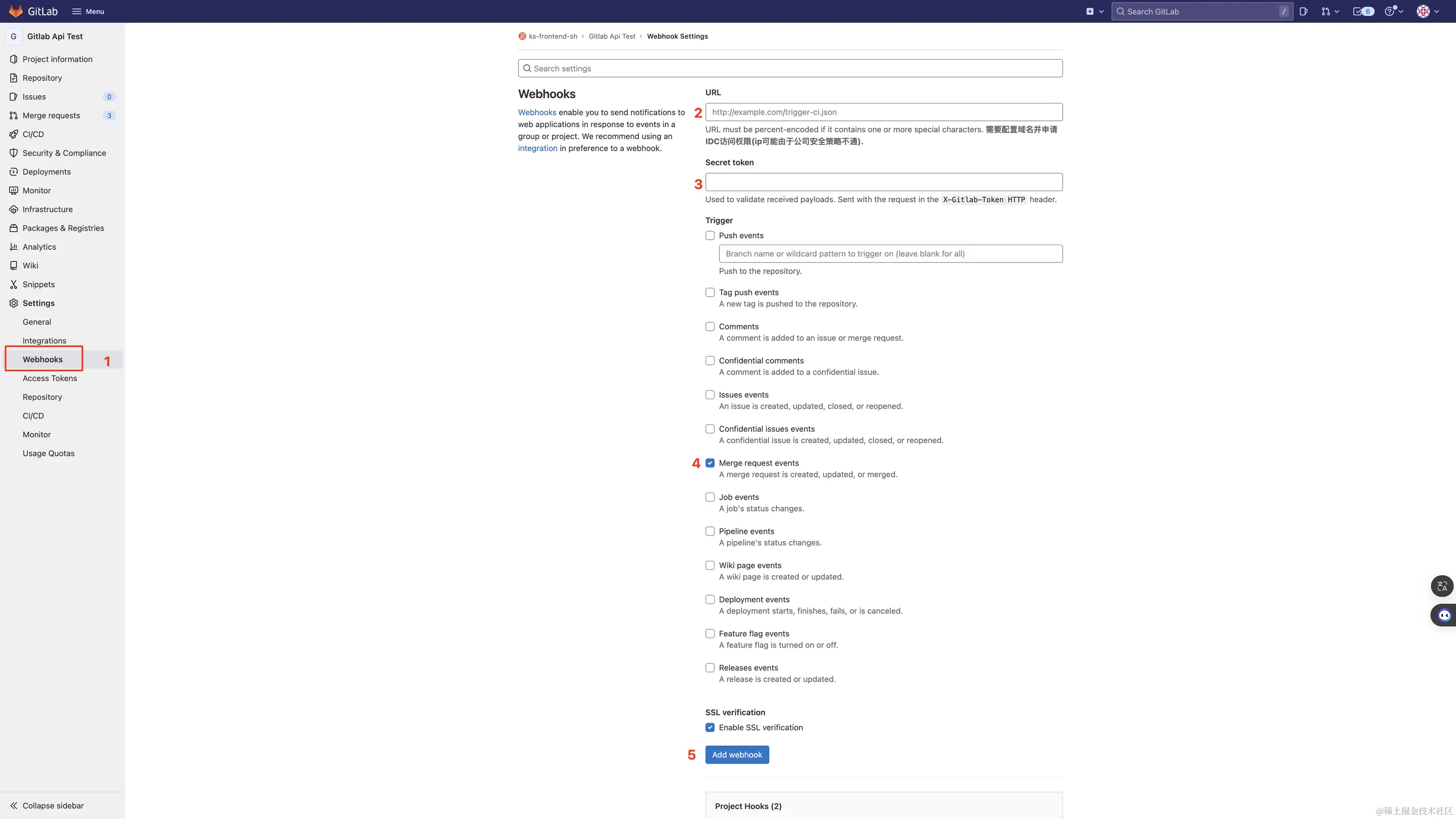Viewport: 1456px width, 819px height.
Task: Open Snippets scissors icon in sidebar
Action: [x=13, y=284]
